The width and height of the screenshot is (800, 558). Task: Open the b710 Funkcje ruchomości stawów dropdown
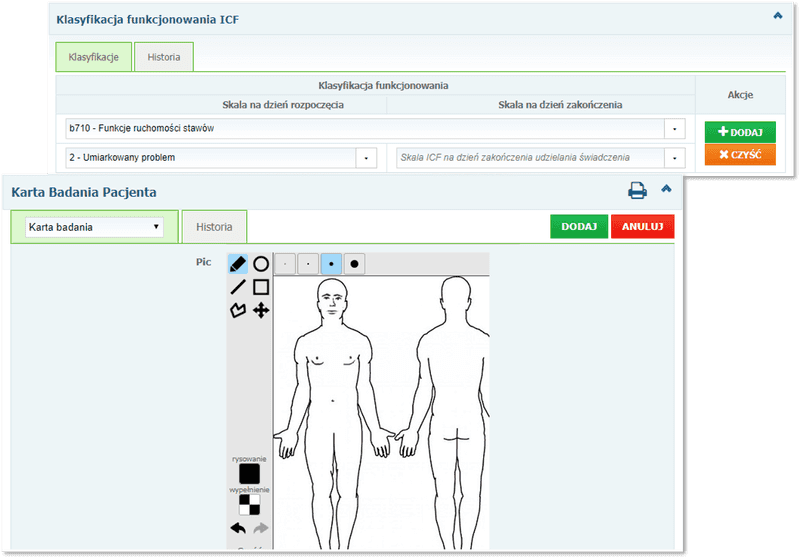[676, 129]
